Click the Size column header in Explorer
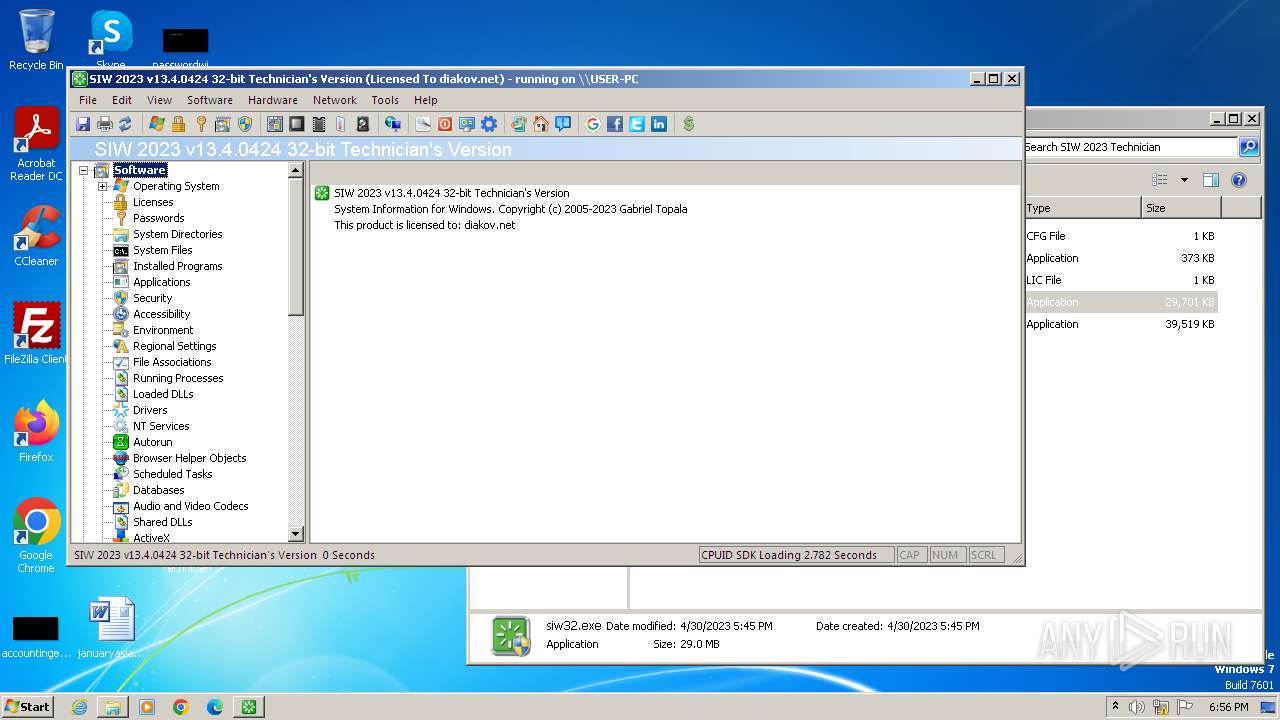Image resolution: width=1280 pixels, height=720 pixels. 1181,208
